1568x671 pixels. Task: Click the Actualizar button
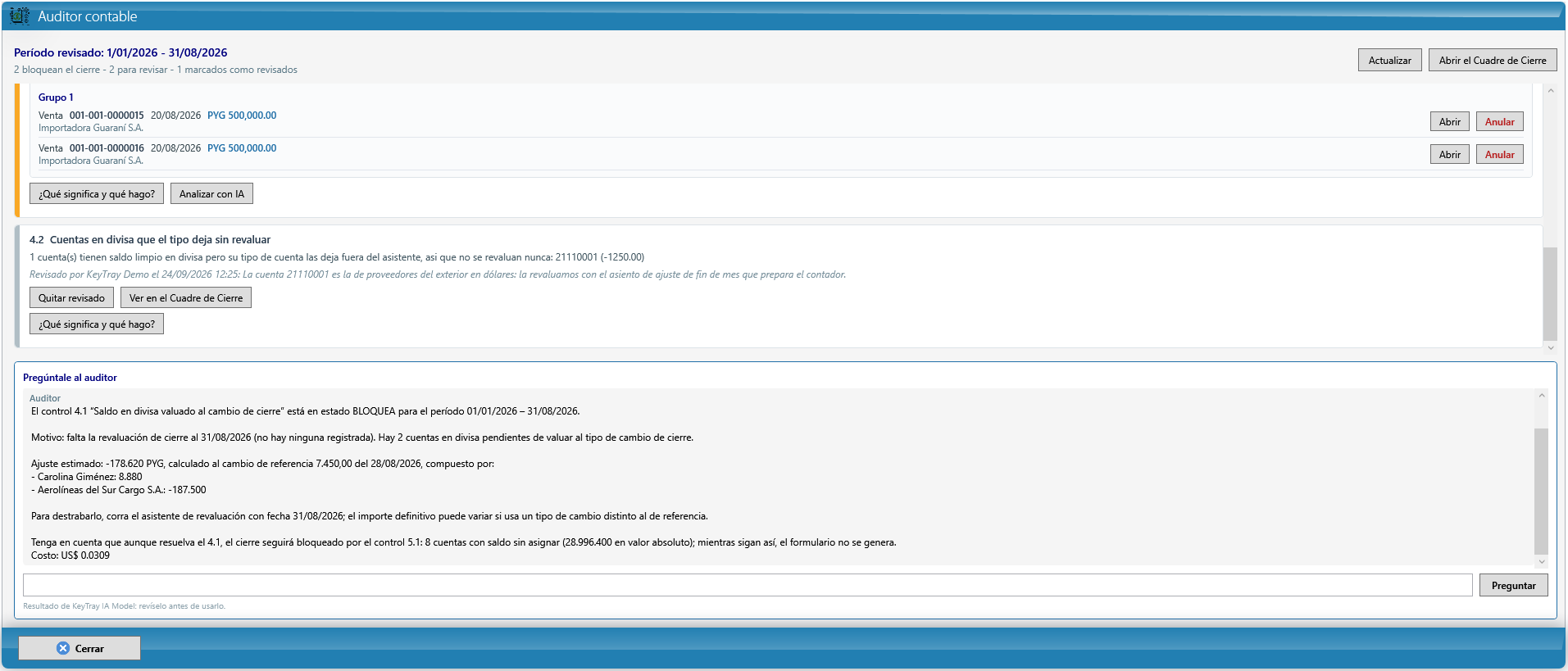point(1389,60)
